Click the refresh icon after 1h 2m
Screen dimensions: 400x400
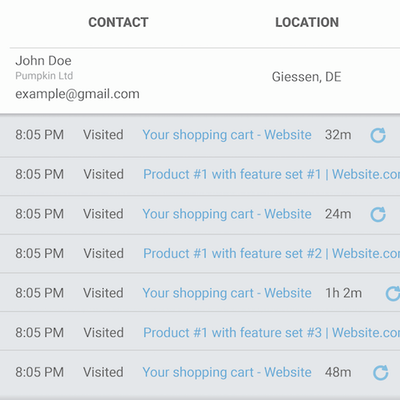click(x=393, y=294)
